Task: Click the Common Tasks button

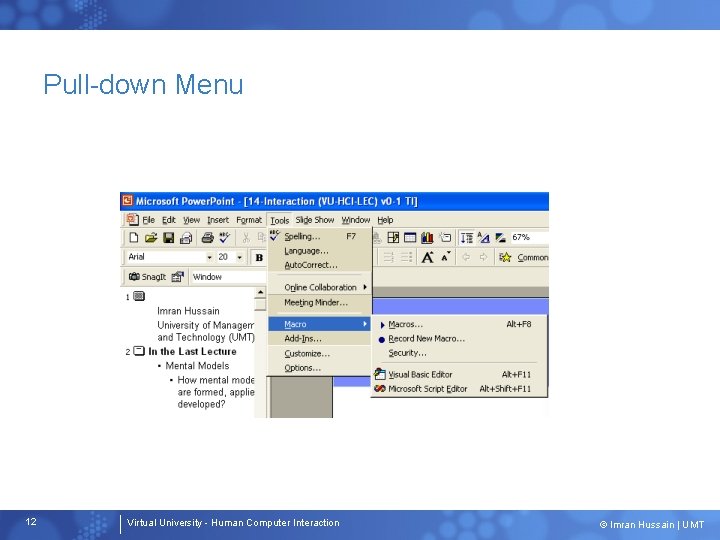Action: point(524,257)
